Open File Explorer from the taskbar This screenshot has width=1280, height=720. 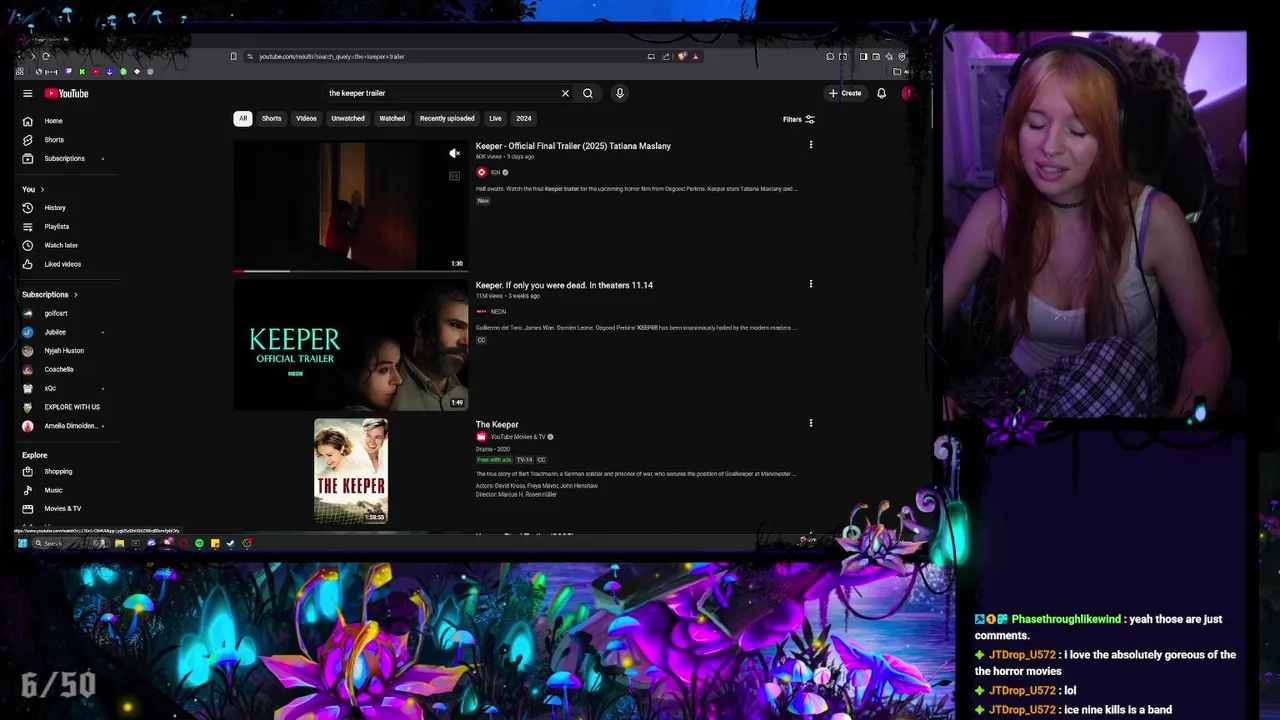point(119,543)
